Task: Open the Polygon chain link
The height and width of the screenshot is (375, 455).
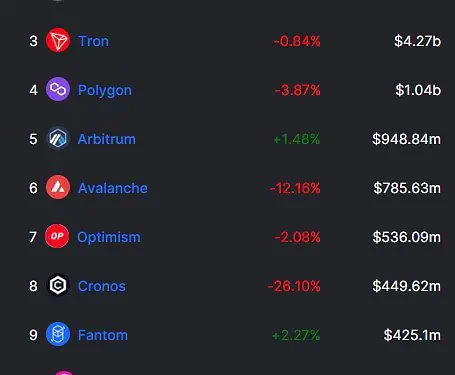Action: point(105,91)
